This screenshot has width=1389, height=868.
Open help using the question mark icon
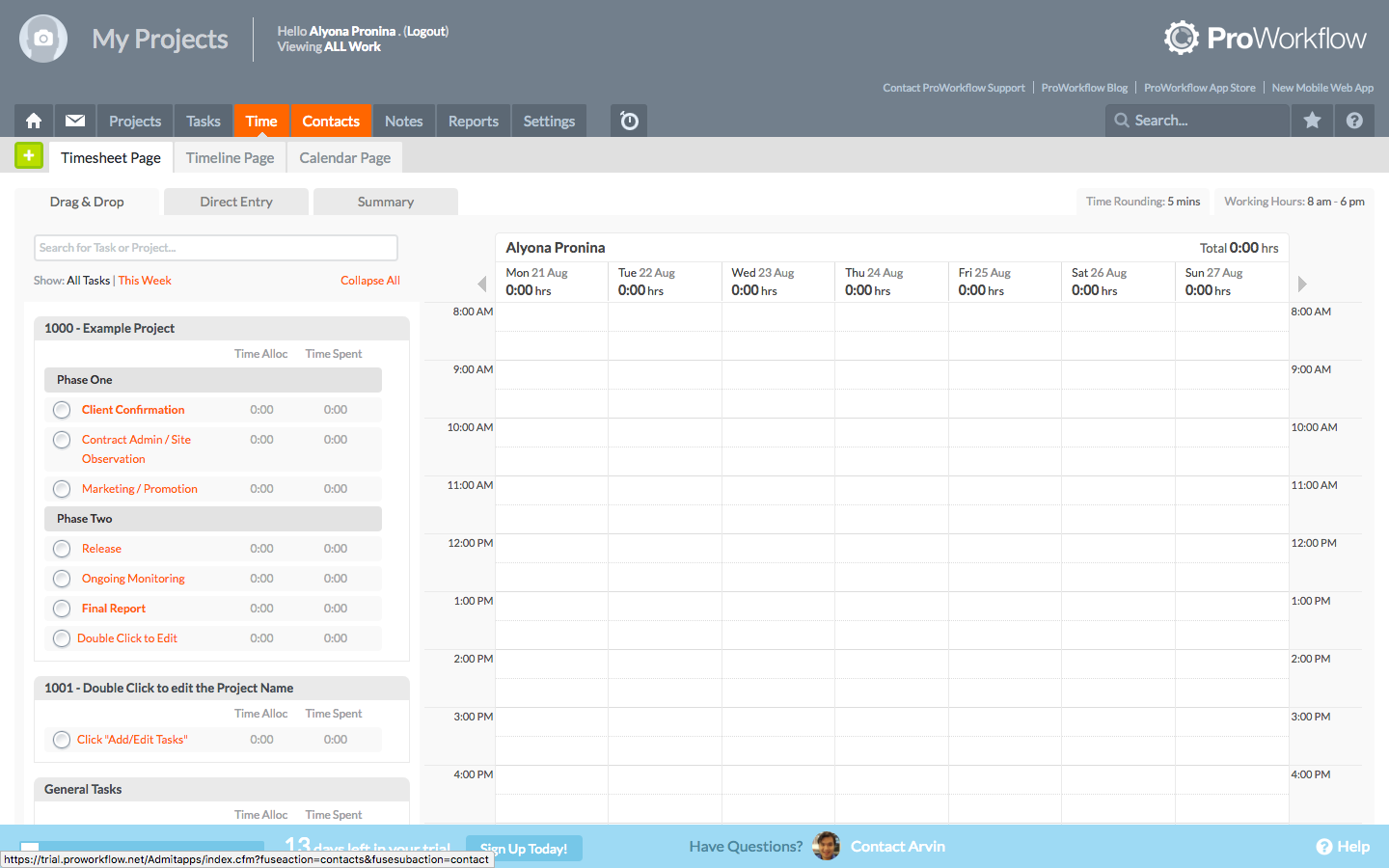coord(1354,121)
